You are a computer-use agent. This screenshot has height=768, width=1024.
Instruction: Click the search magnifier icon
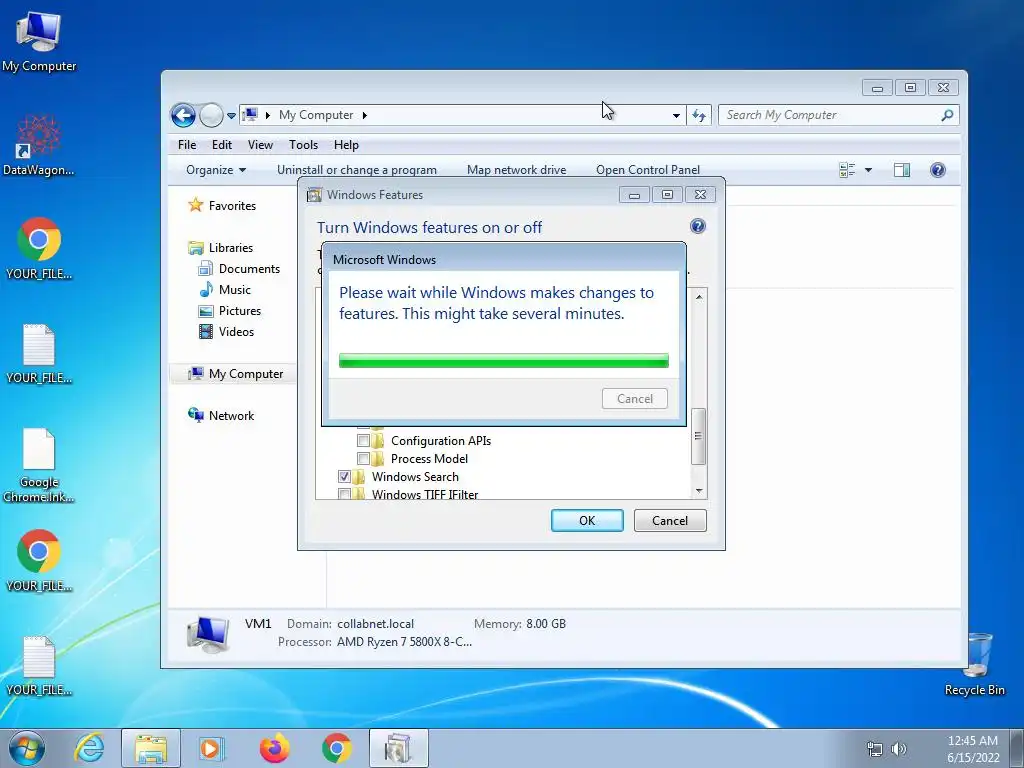click(x=947, y=115)
